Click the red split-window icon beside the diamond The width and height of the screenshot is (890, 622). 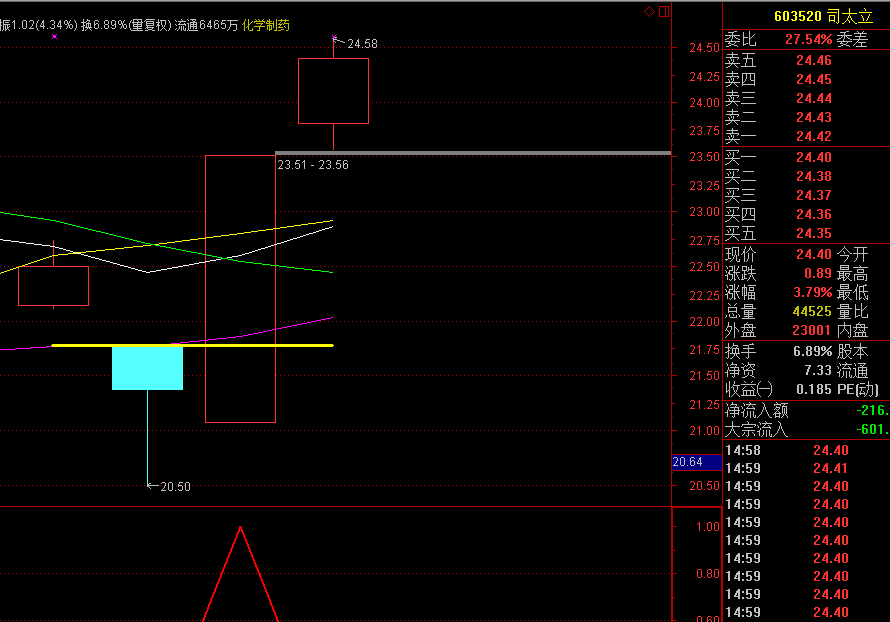click(664, 11)
